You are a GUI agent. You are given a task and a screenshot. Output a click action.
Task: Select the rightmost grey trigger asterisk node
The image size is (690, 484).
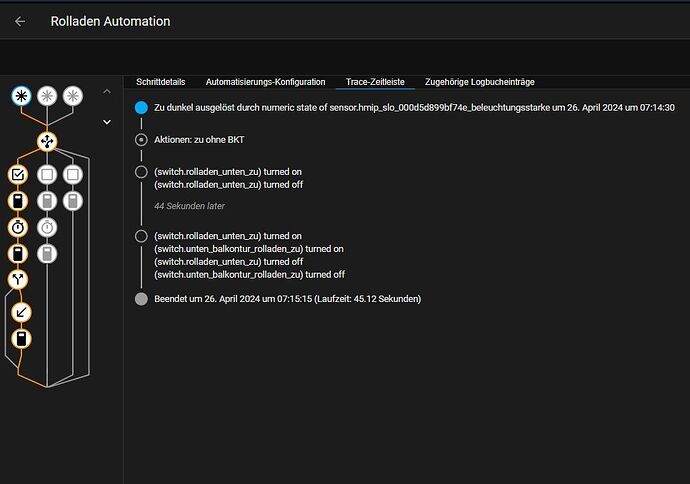73,96
